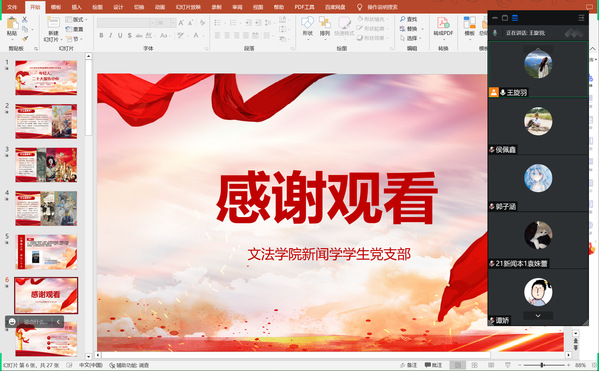This screenshot has height=371, width=599.
Task: Click the New Slide icon
Action: tap(53, 23)
